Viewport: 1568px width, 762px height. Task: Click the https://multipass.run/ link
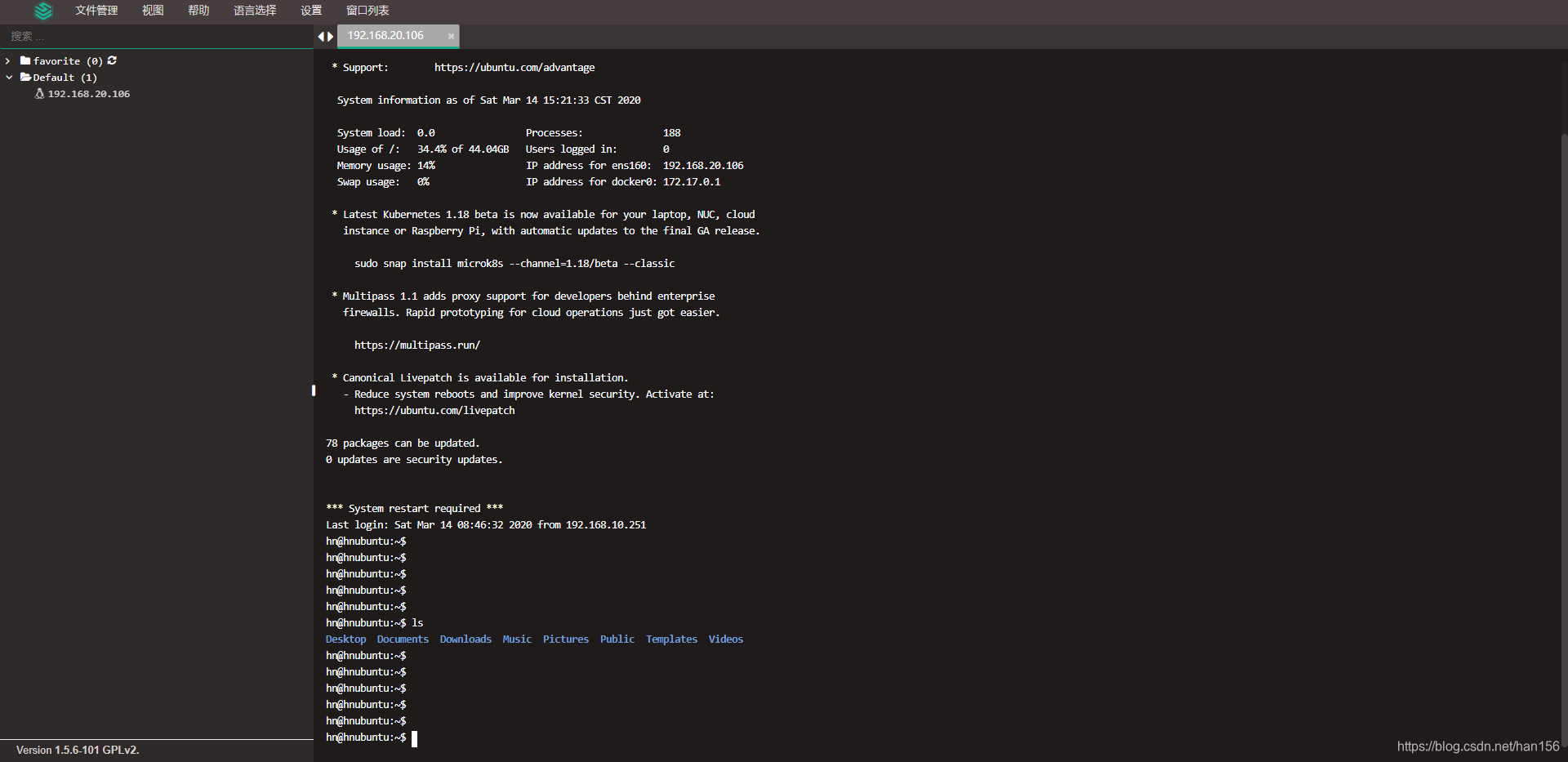[x=417, y=345]
